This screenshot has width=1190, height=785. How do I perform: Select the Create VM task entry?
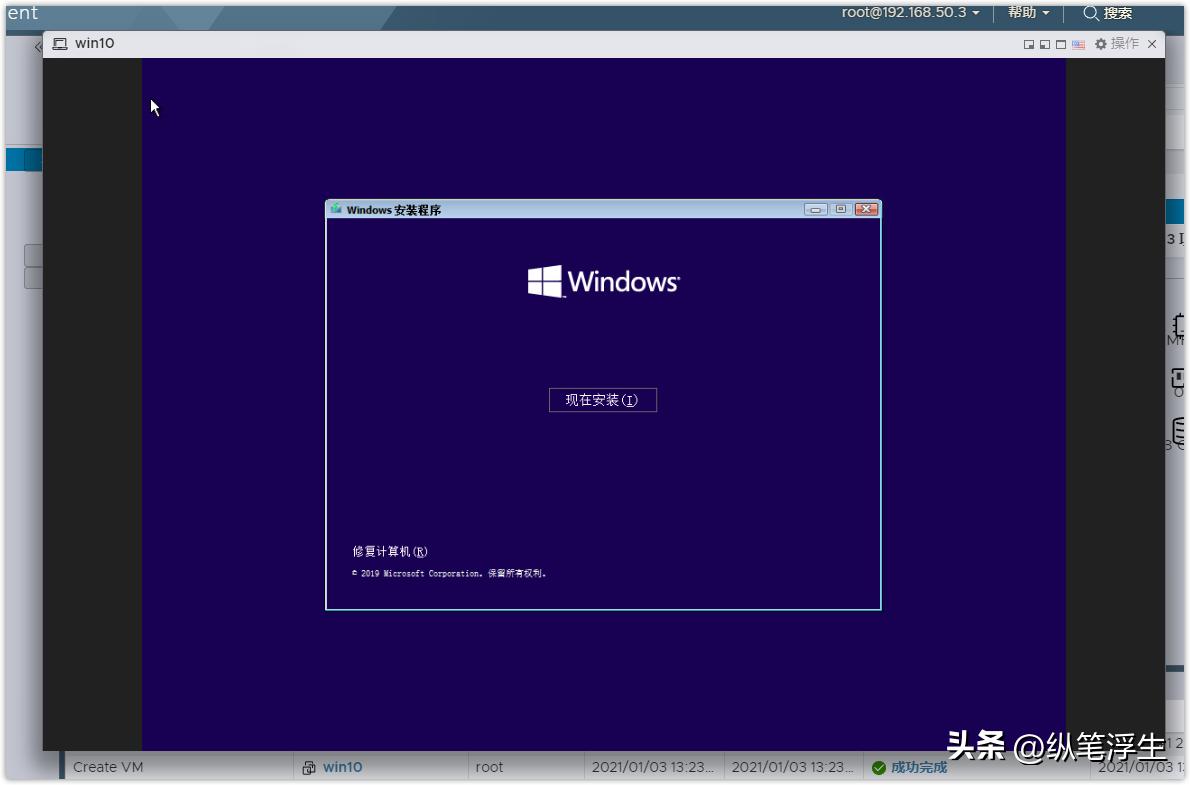coord(107,767)
